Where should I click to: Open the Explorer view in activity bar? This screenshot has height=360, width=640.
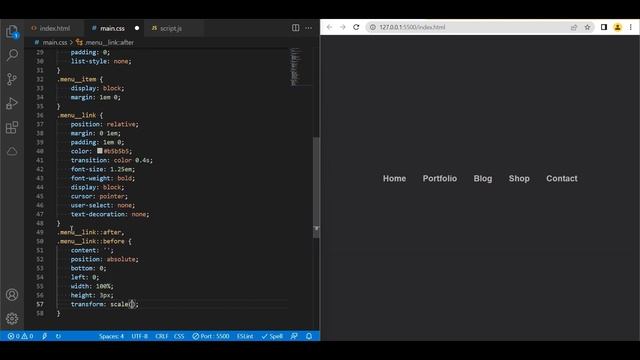[12, 31]
